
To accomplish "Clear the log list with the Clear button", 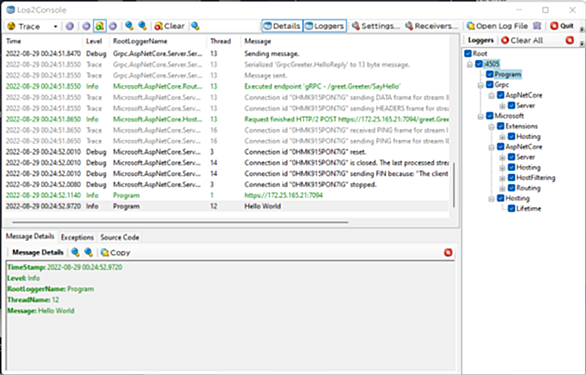I will tap(169, 26).
